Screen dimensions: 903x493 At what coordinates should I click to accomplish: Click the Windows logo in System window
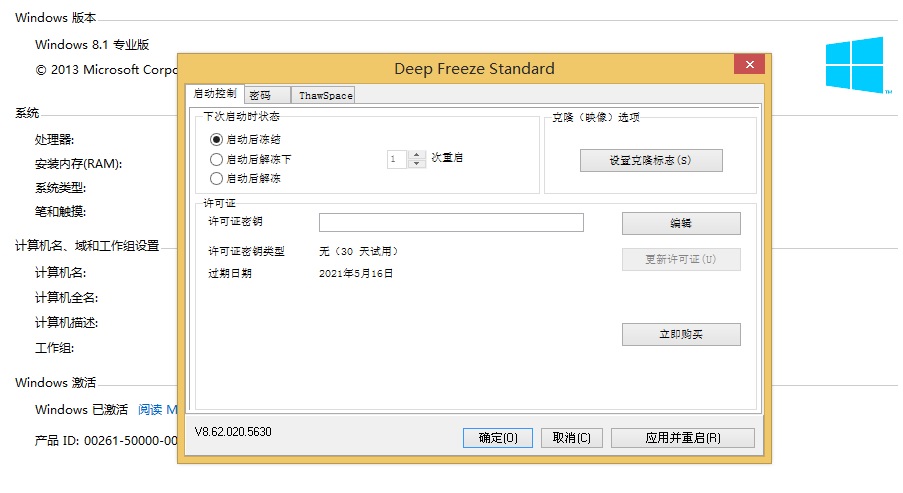[855, 65]
